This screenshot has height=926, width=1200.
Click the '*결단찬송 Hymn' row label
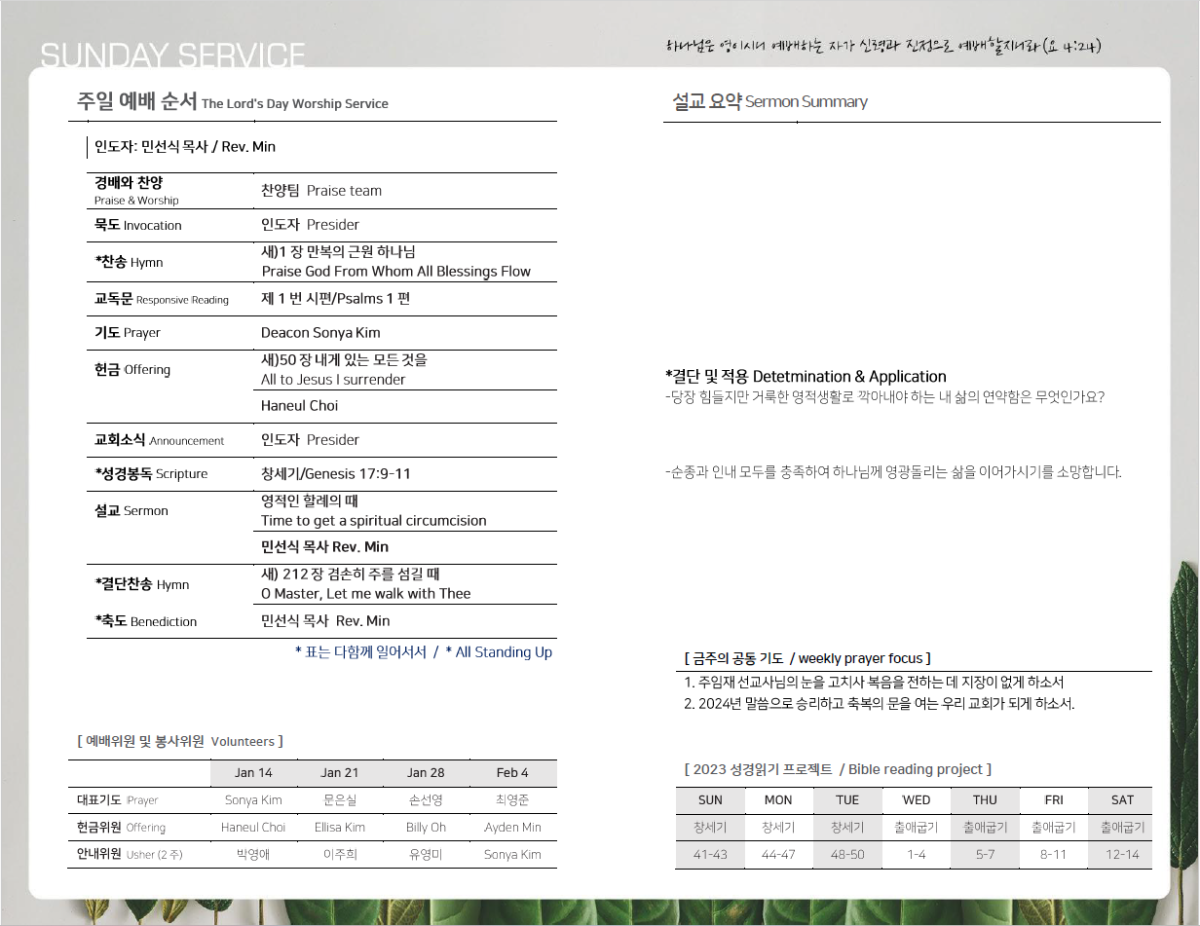pos(141,584)
